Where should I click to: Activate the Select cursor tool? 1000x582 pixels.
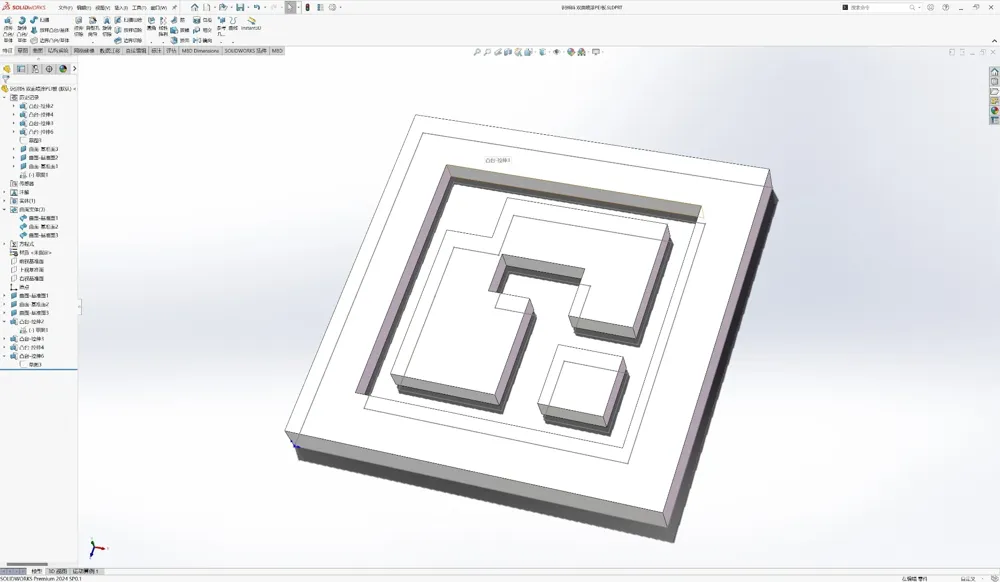[x=290, y=7]
